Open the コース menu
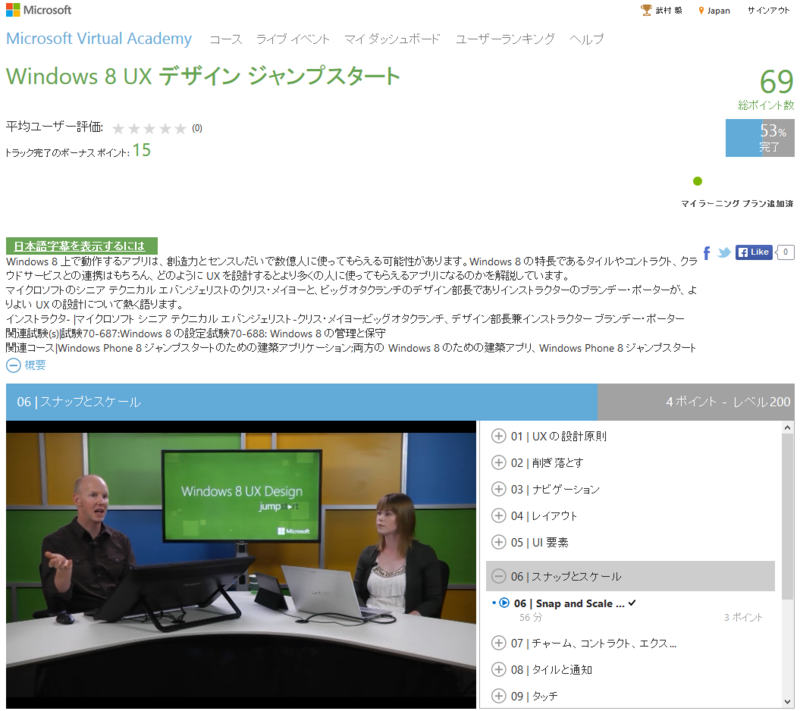800x711 pixels. [x=226, y=39]
